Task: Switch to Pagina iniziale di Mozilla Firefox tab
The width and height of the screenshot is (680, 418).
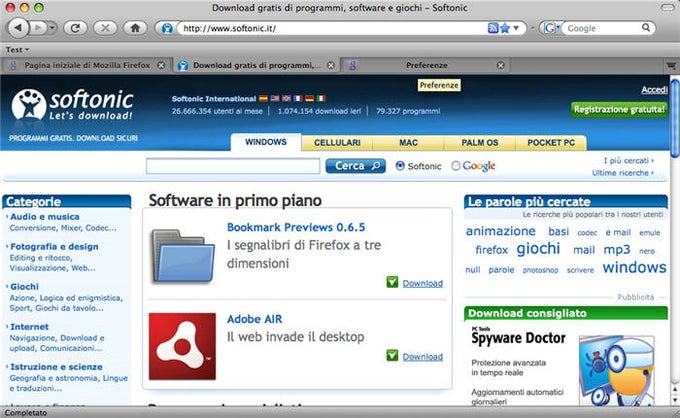Action: [x=87, y=65]
